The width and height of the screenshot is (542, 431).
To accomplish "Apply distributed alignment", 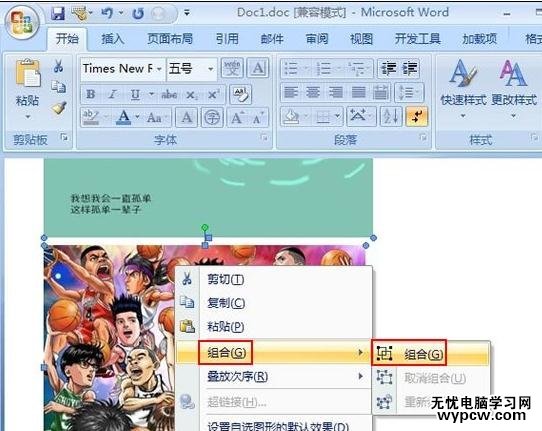I will (381, 92).
